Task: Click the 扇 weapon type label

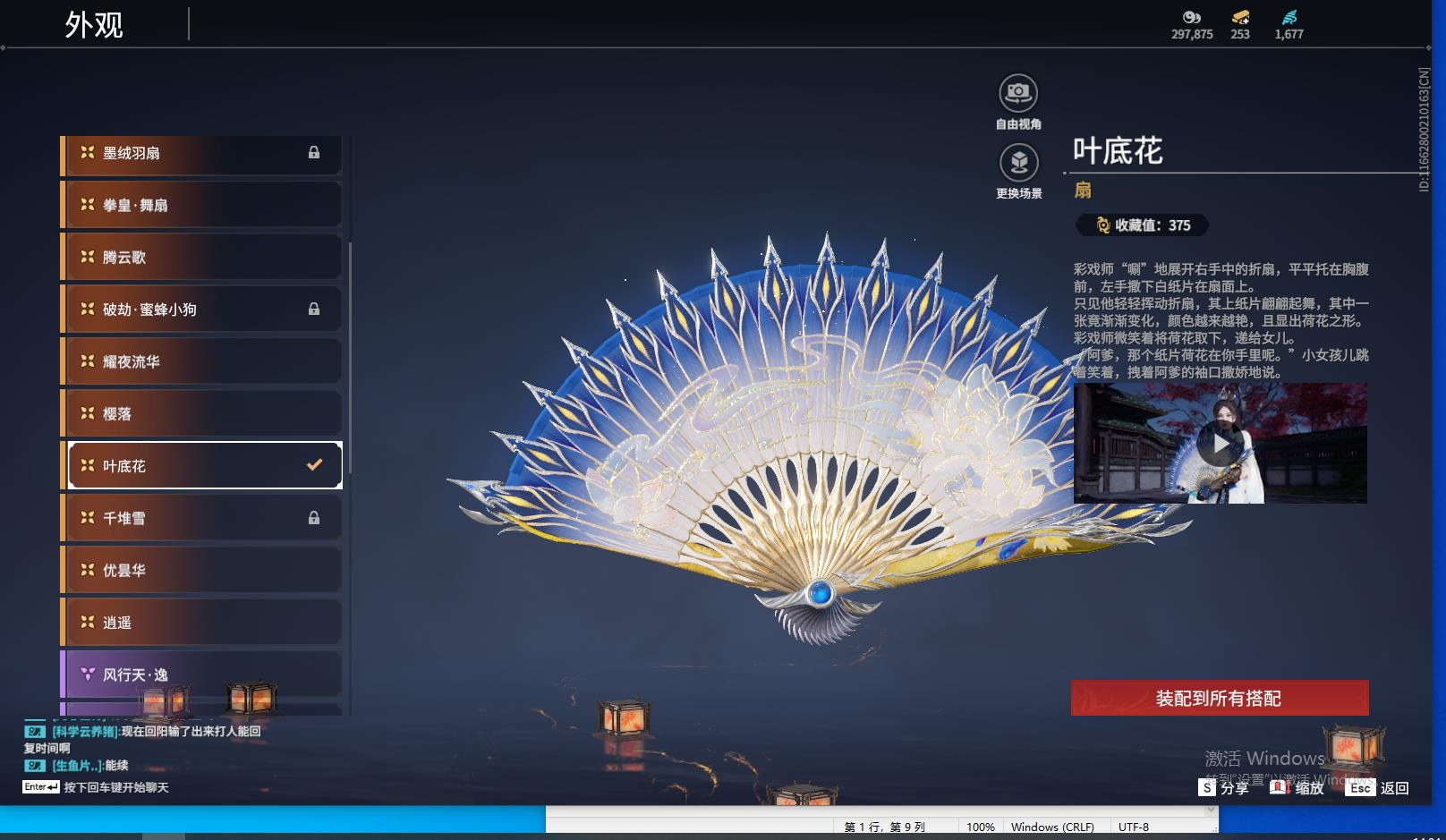Action: pyautogui.click(x=1083, y=190)
